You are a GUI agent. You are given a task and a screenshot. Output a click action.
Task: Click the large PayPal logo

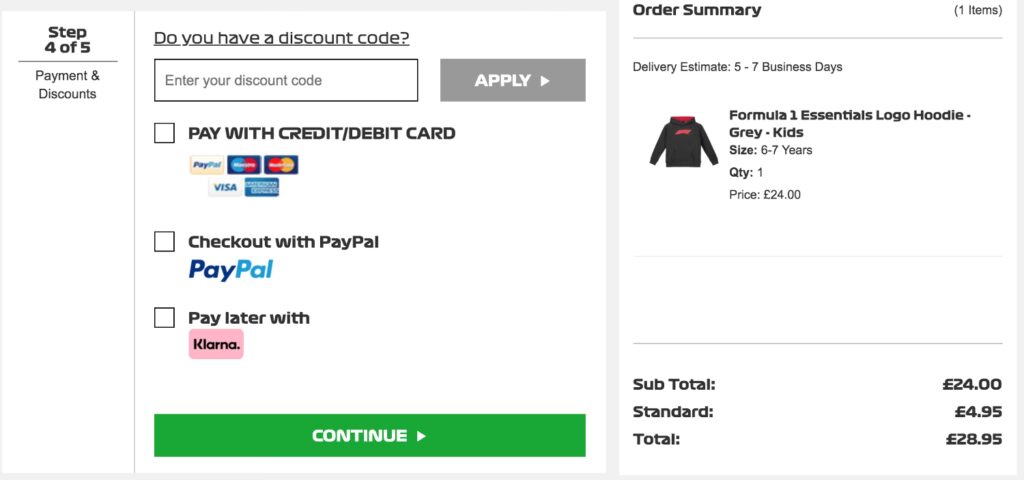coord(231,269)
